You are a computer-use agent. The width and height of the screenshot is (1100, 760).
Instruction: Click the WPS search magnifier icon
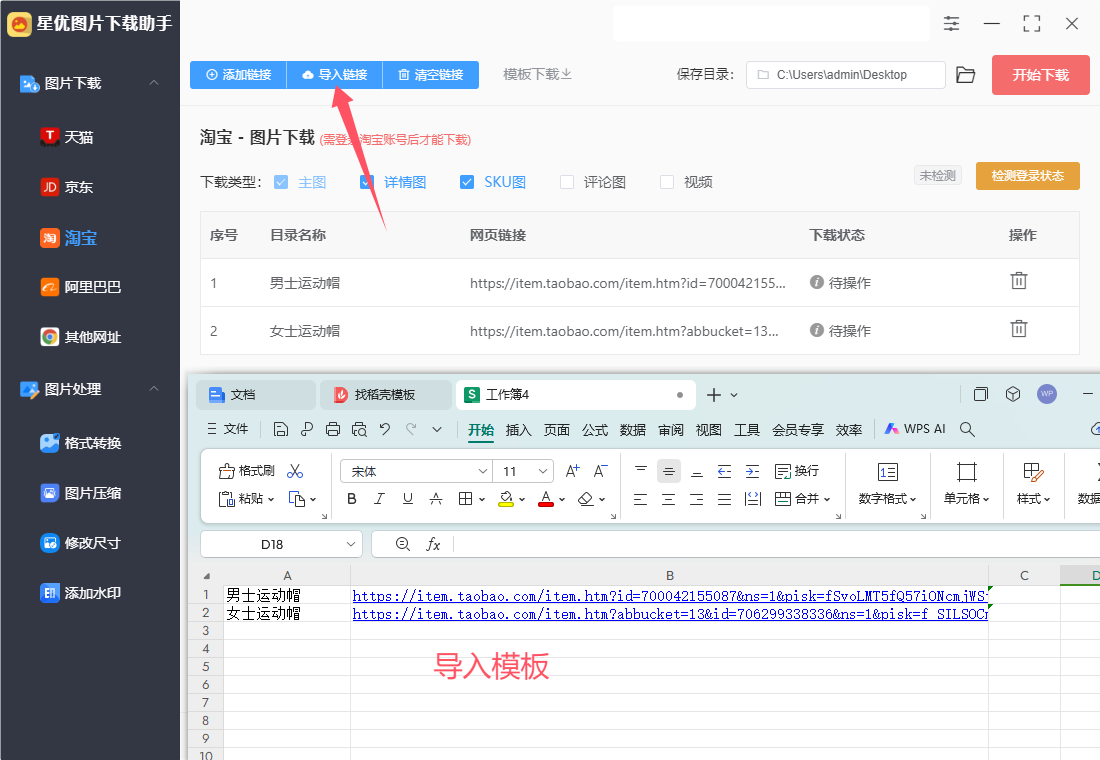967,429
